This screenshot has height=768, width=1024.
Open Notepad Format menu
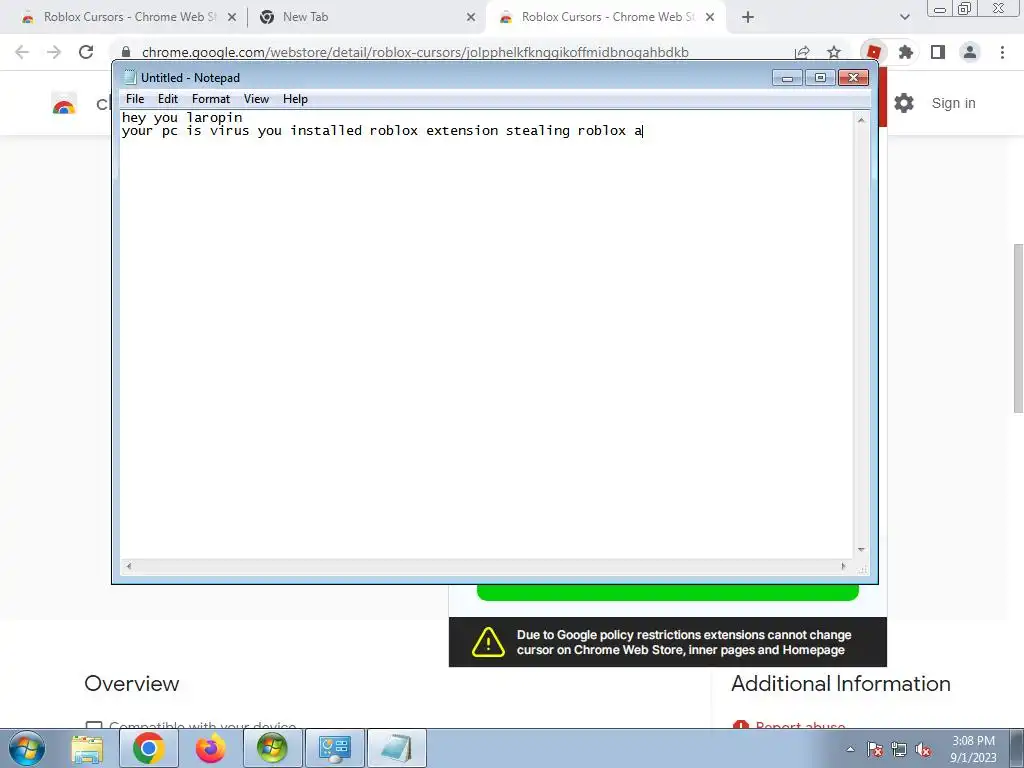pos(211,99)
